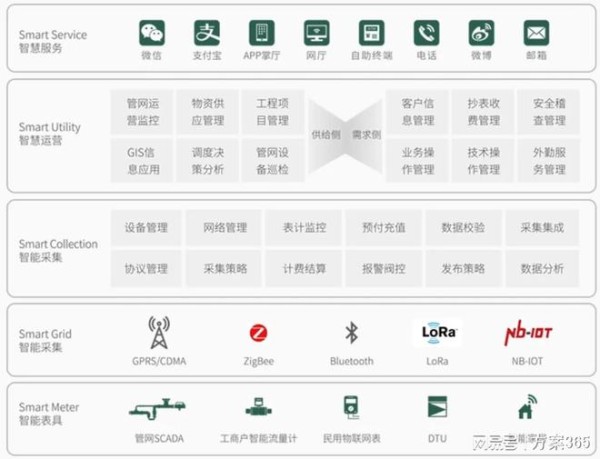600x459 pixels.
Task: Select the red NB-IOT logo
Action: [528, 335]
